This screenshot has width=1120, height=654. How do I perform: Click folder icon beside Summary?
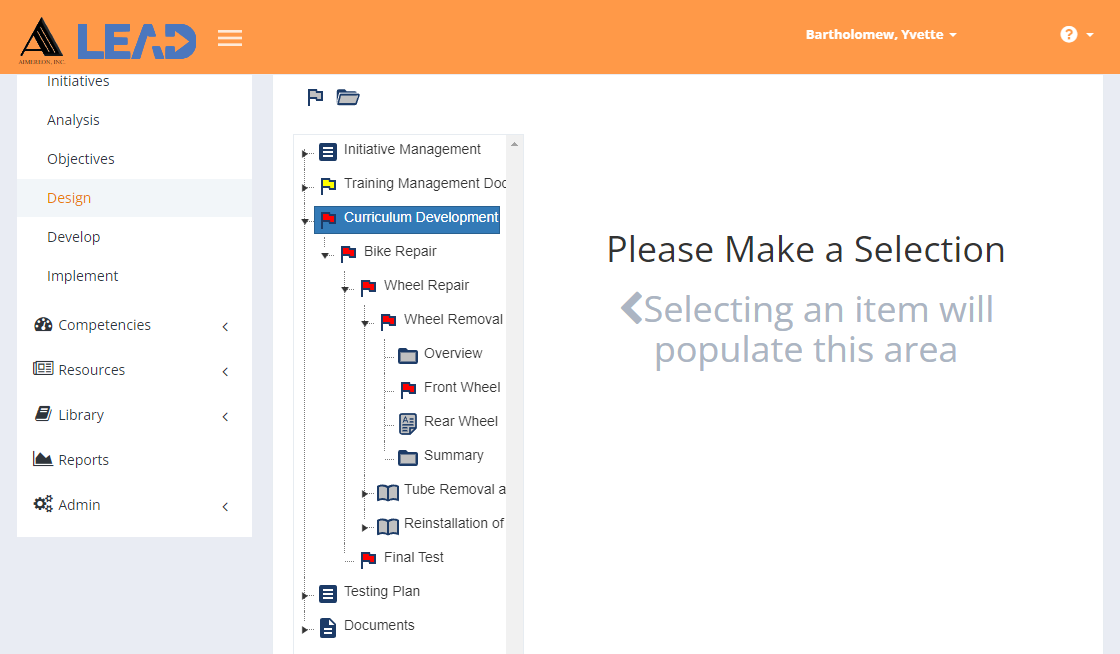pyautogui.click(x=408, y=458)
